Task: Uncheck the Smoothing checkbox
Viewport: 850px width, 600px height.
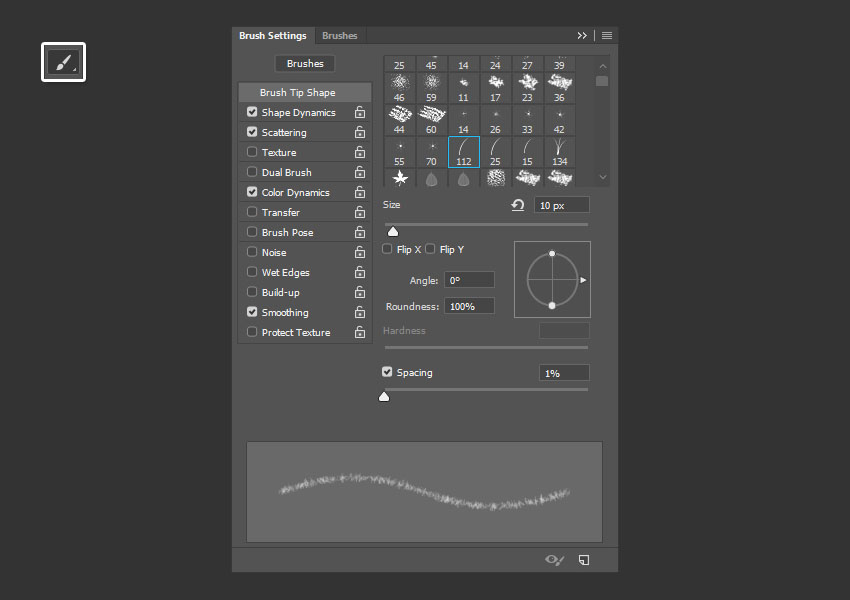Action: pos(252,312)
